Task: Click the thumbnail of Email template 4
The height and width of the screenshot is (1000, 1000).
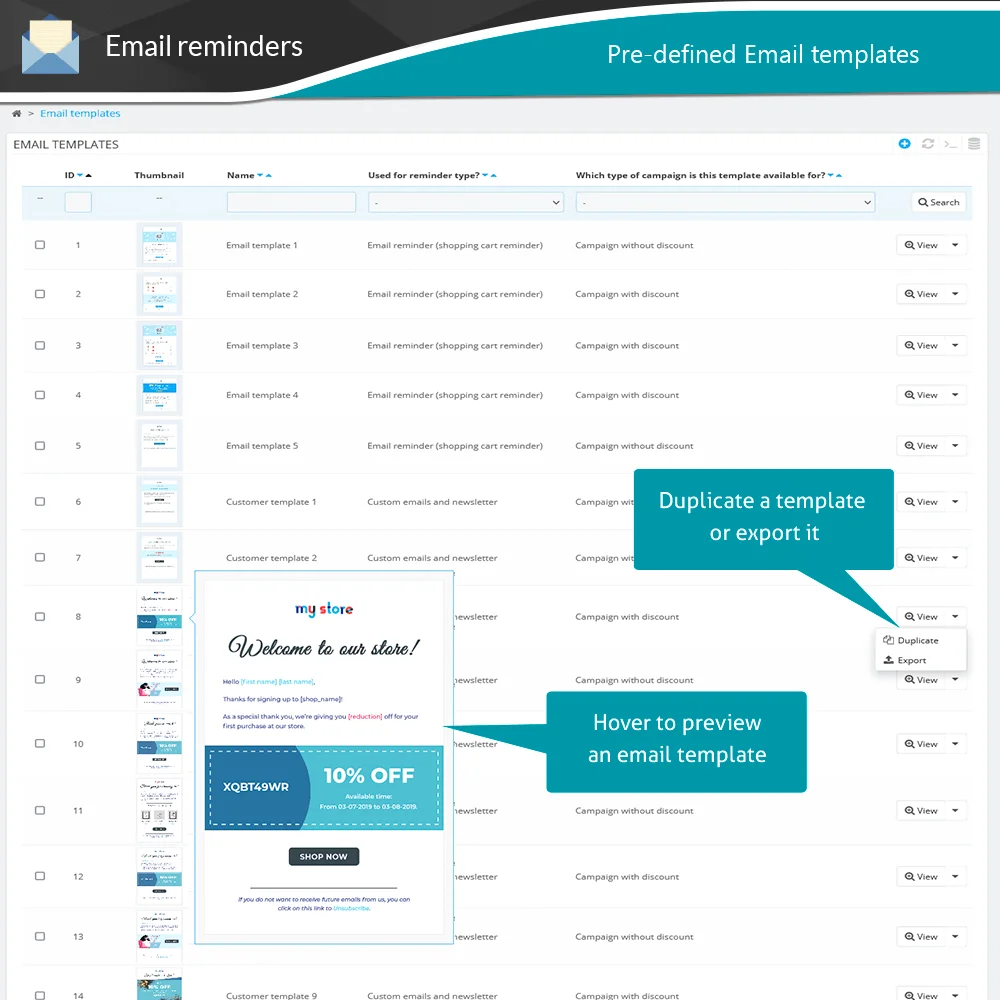Action: coord(160,394)
